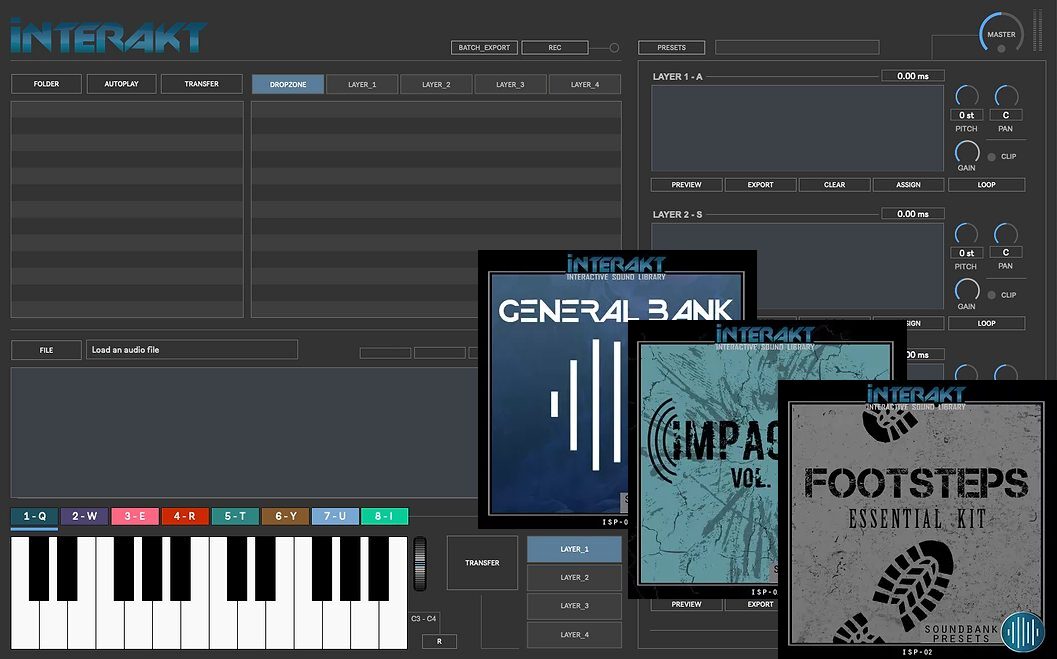
Task: Toggle AUTOPLAY mode
Action: pyautogui.click(x=121, y=83)
